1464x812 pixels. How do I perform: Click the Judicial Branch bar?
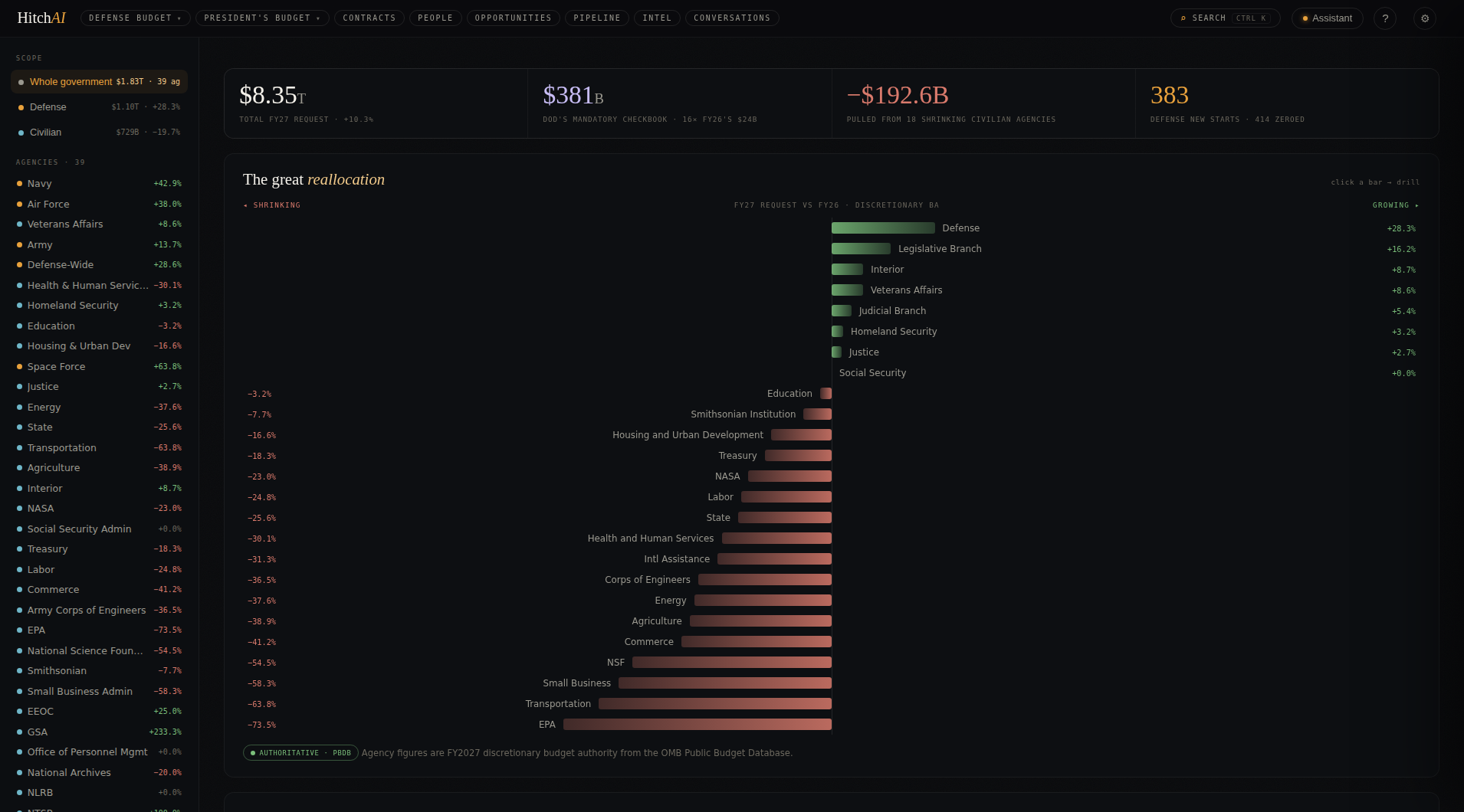tap(842, 311)
